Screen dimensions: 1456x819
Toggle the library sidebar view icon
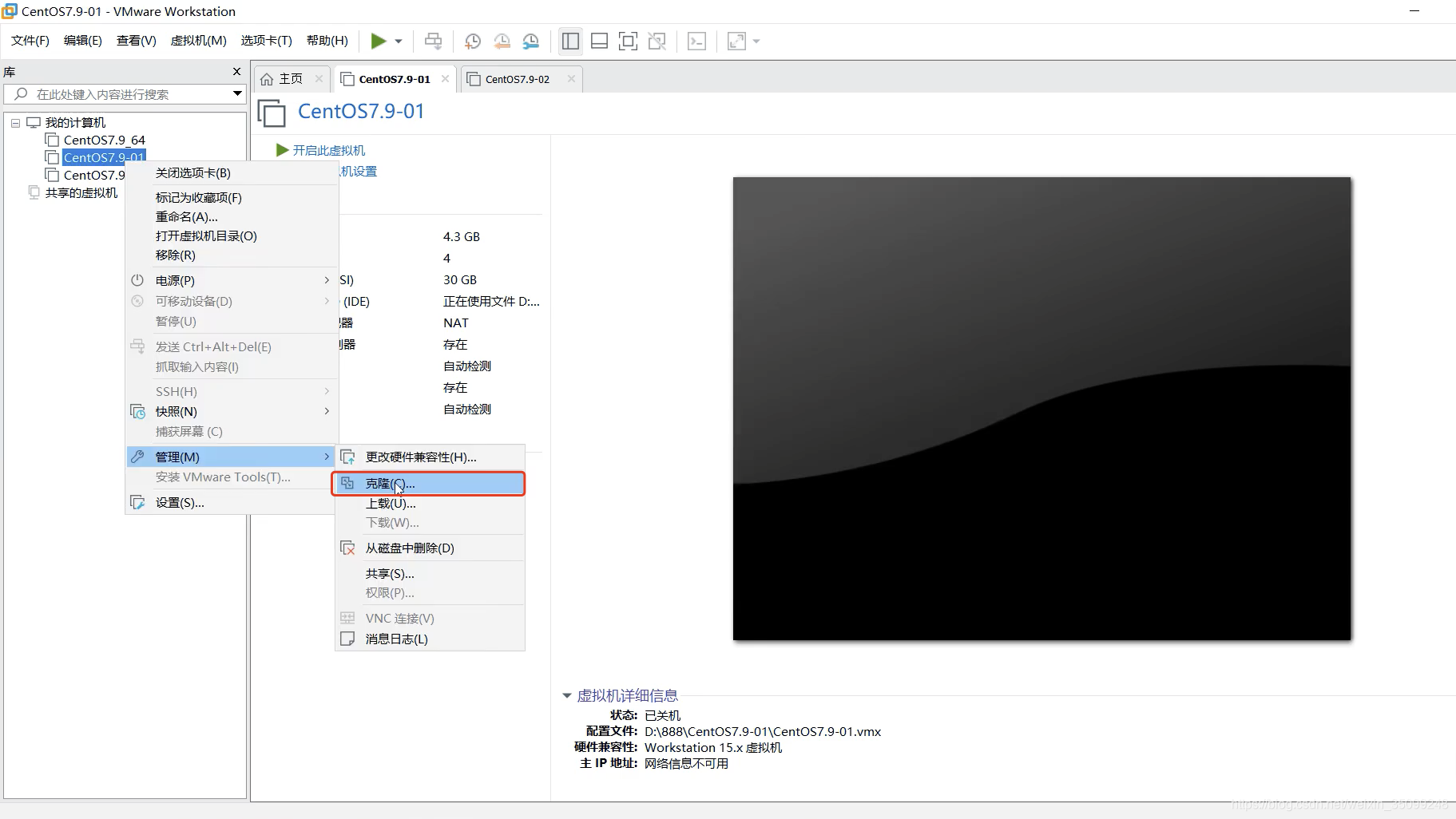(570, 41)
